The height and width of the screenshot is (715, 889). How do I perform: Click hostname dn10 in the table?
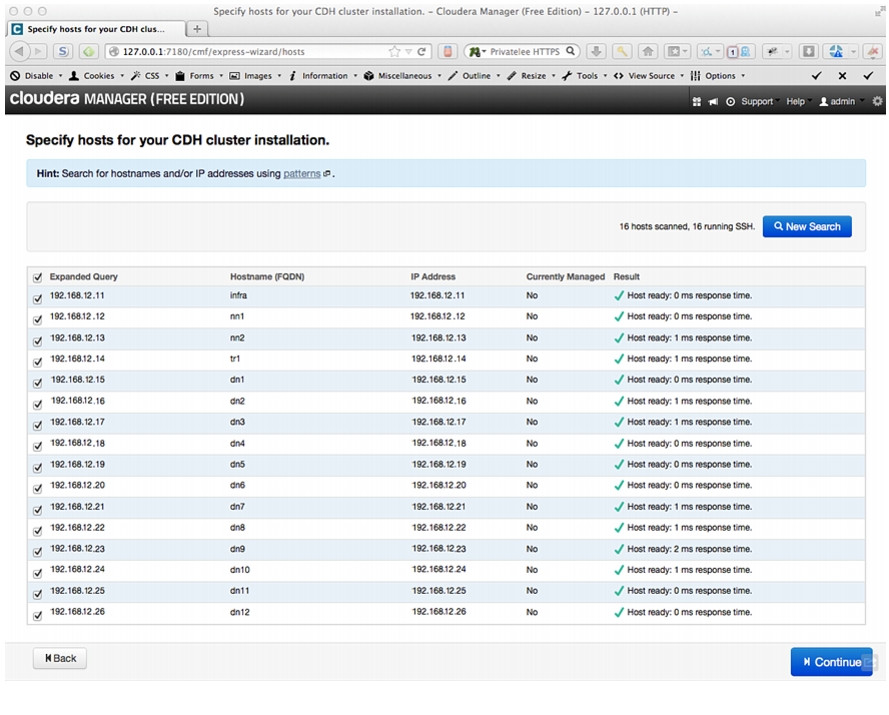pos(240,570)
